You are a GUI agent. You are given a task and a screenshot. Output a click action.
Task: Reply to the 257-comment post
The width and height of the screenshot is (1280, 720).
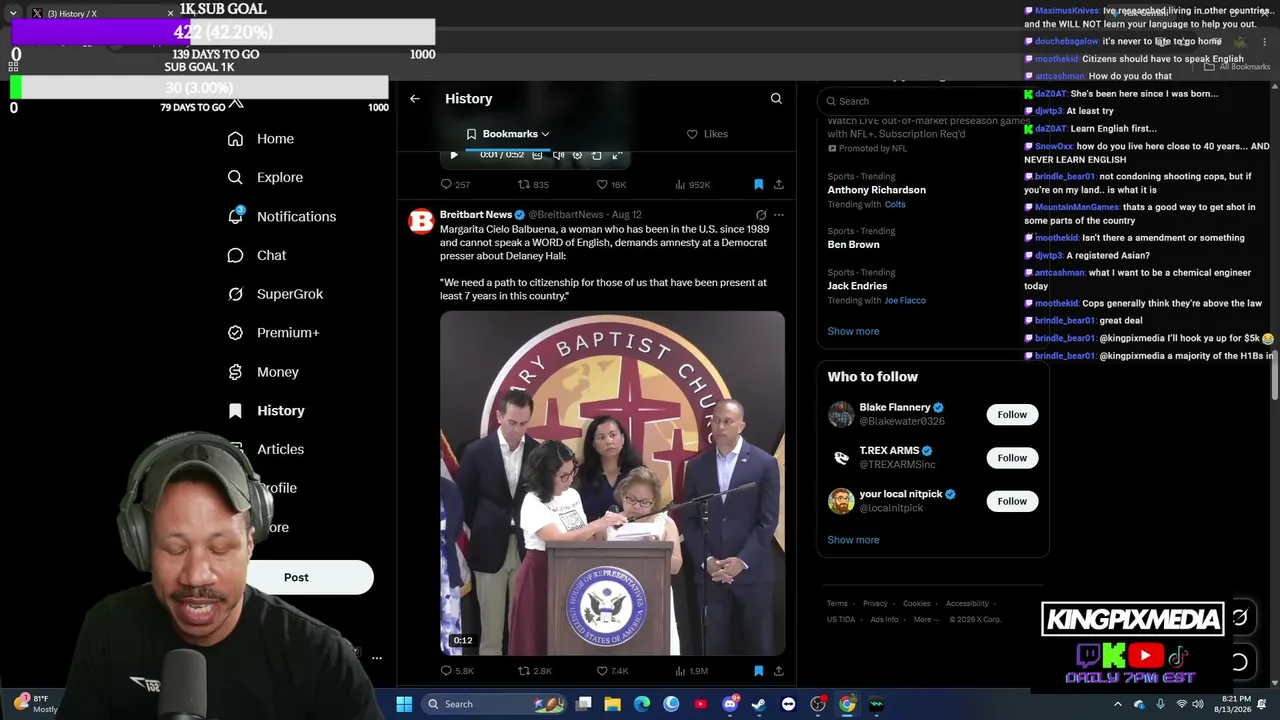[x=455, y=185]
